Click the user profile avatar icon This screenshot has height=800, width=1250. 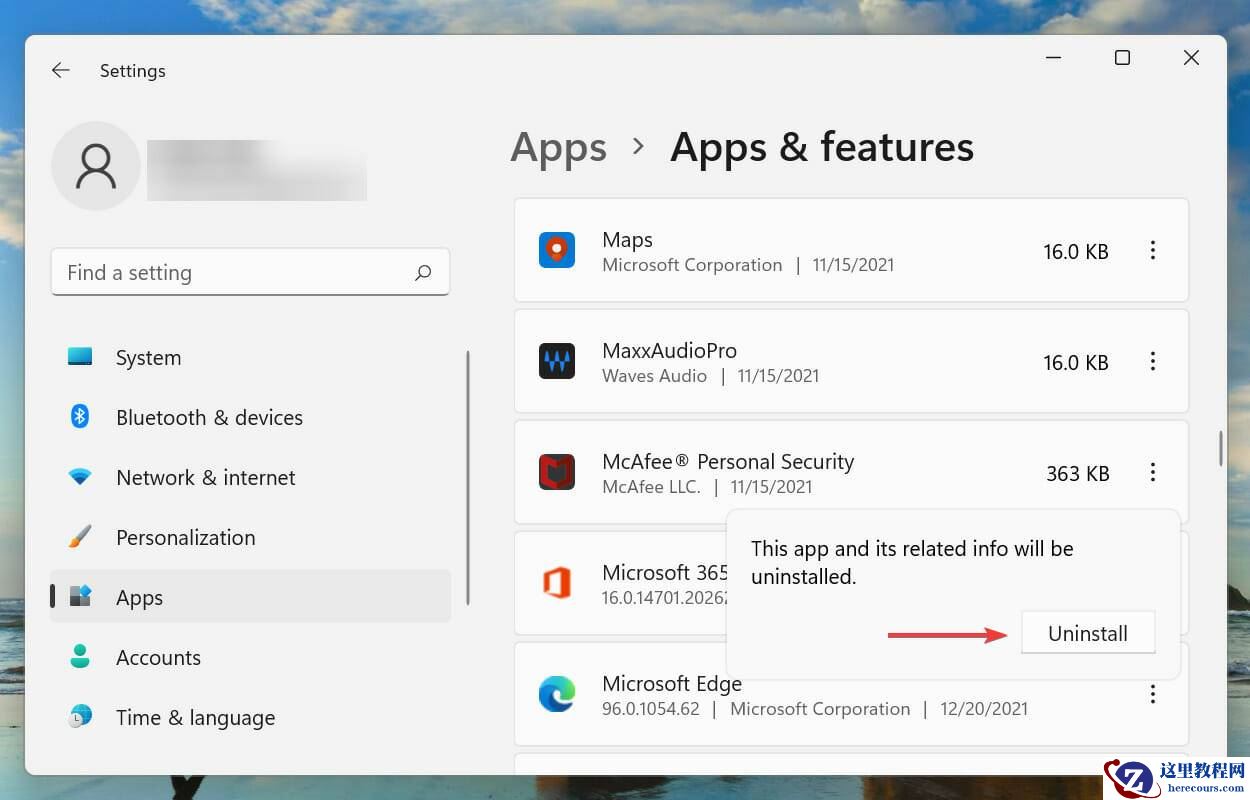point(96,166)
